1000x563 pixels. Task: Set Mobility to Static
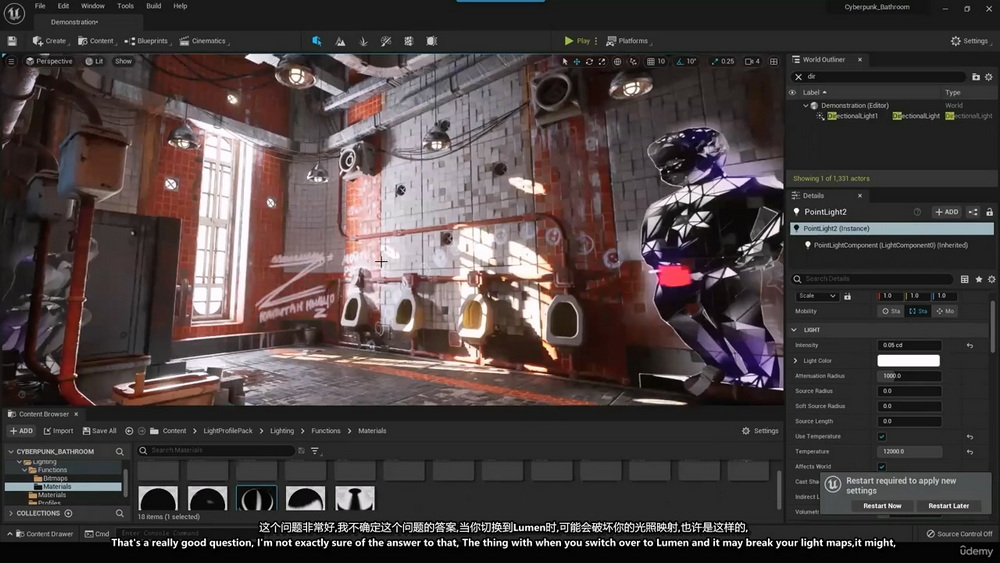[x=891, y=311]
